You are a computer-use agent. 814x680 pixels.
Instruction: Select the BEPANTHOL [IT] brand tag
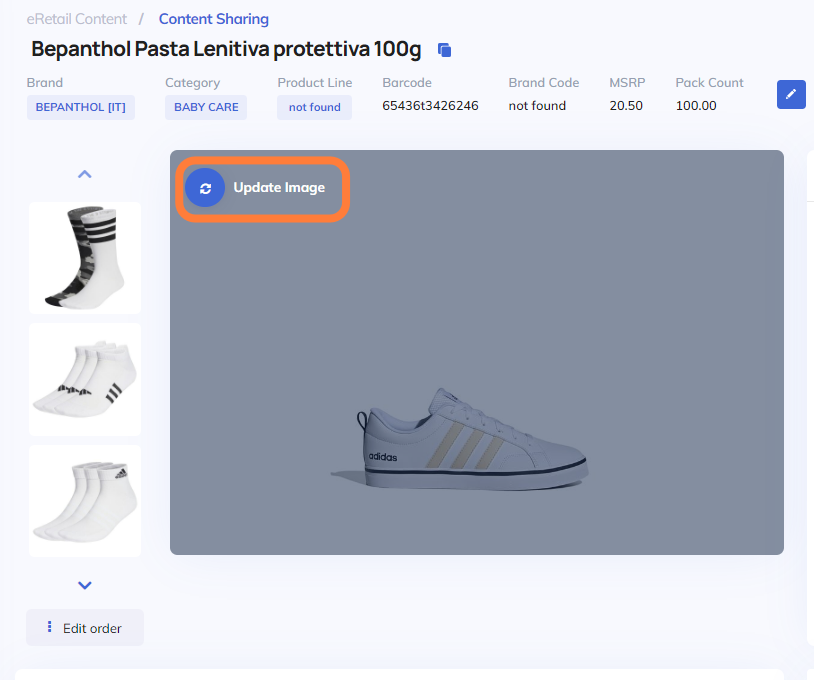[x=81, y=107]
